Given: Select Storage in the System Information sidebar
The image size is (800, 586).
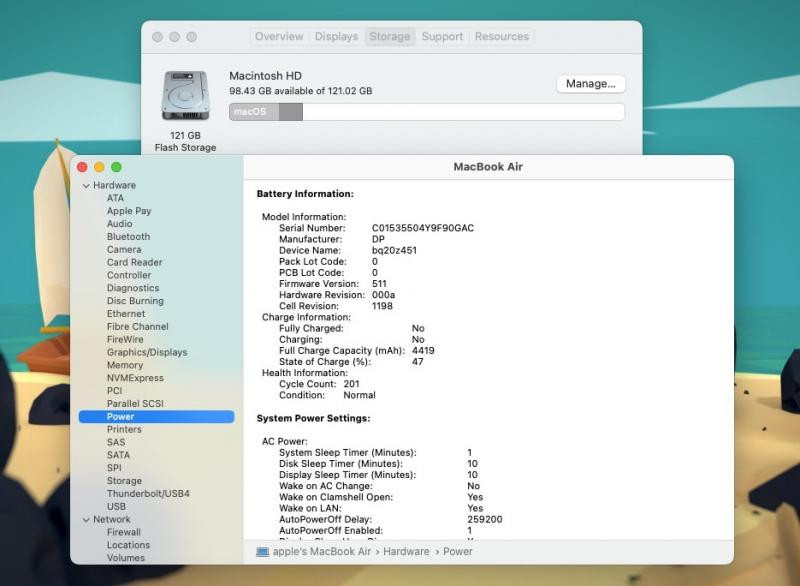Looking at the screenshot, I should 124,481.
